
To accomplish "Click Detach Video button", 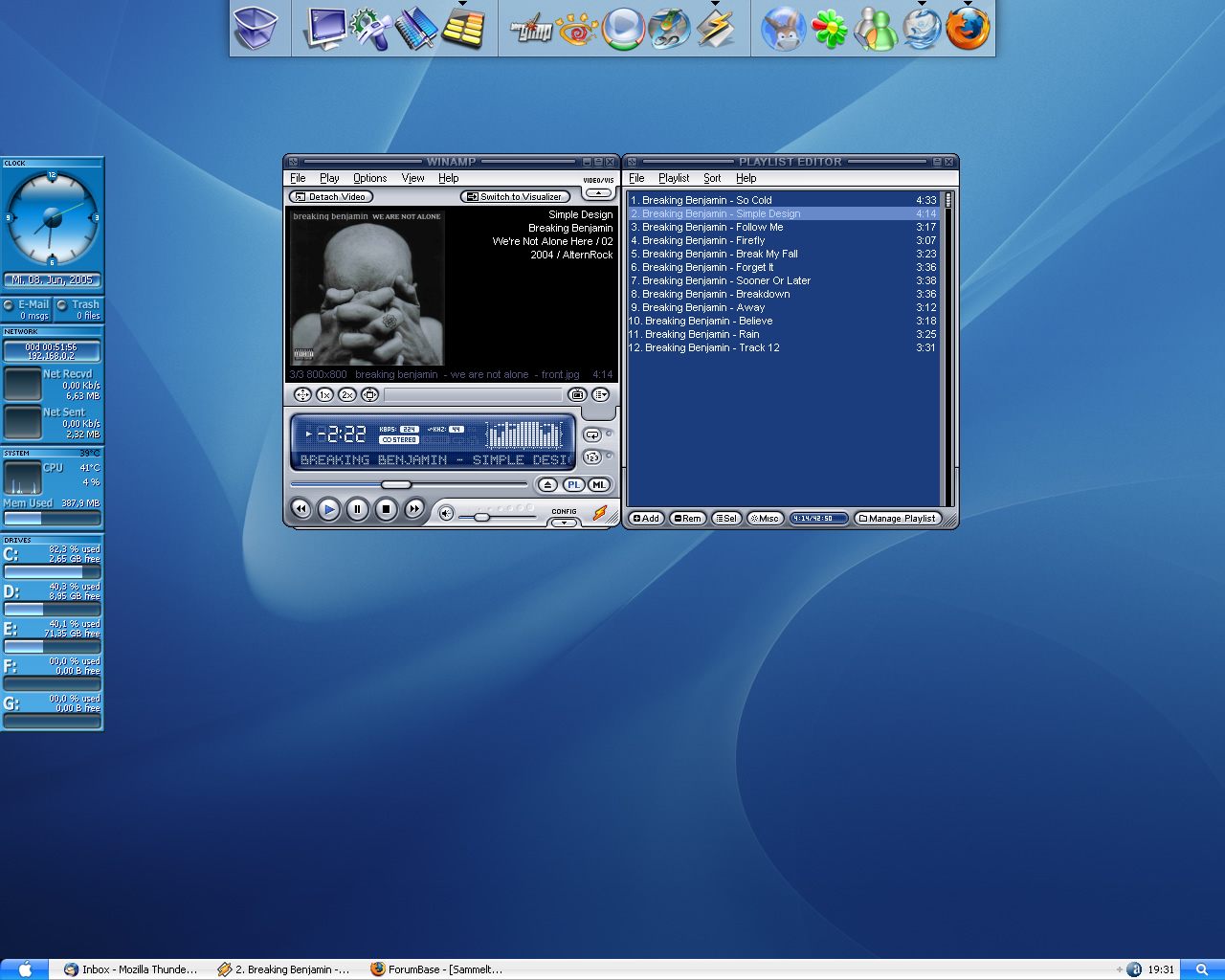I will click(331, 196).
